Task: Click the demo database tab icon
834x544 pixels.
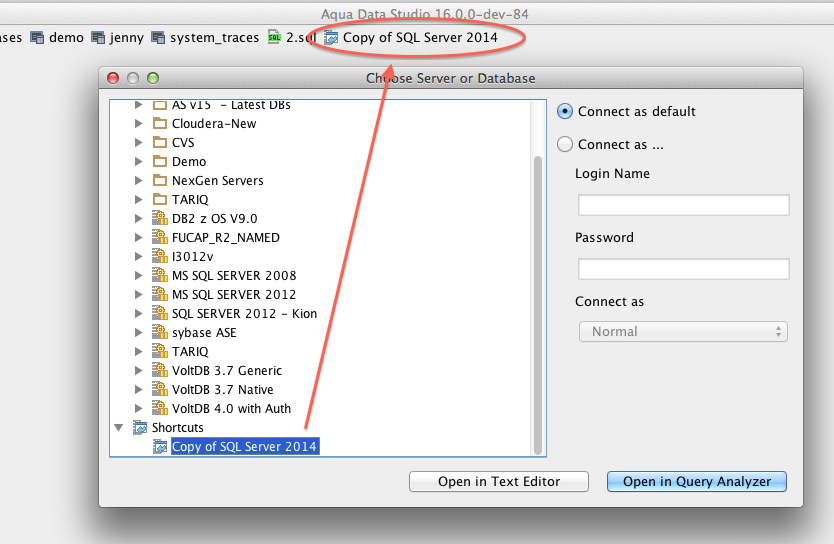Action: (37, 38)
